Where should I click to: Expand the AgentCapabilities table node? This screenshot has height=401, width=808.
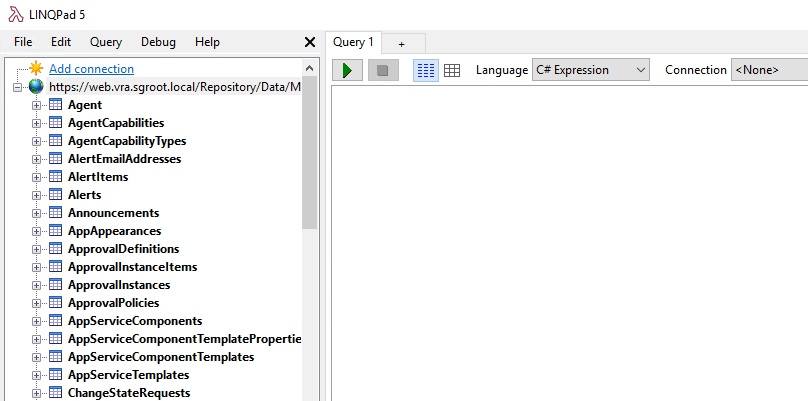[x=36, y=123]
